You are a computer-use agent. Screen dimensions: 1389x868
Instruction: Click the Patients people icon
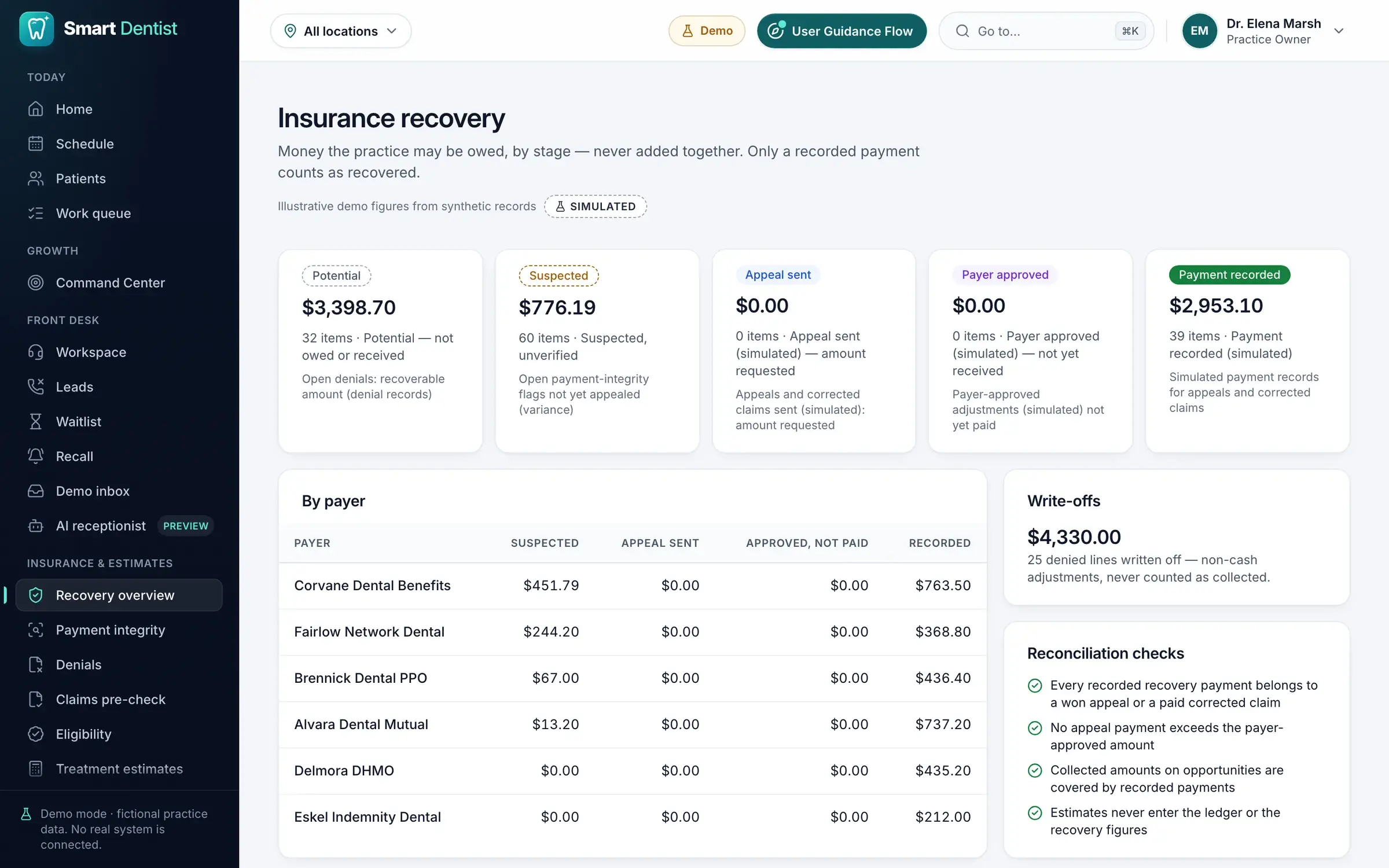click(x=36, y=178)
